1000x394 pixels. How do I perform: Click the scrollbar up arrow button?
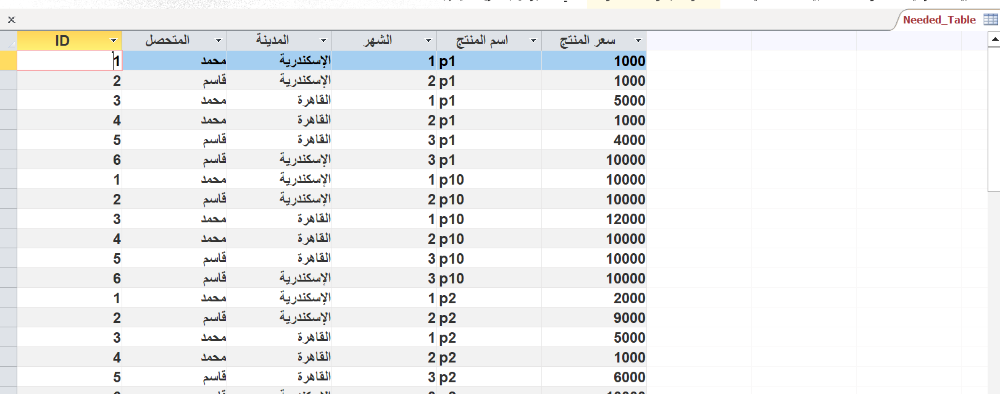[993, 41]
